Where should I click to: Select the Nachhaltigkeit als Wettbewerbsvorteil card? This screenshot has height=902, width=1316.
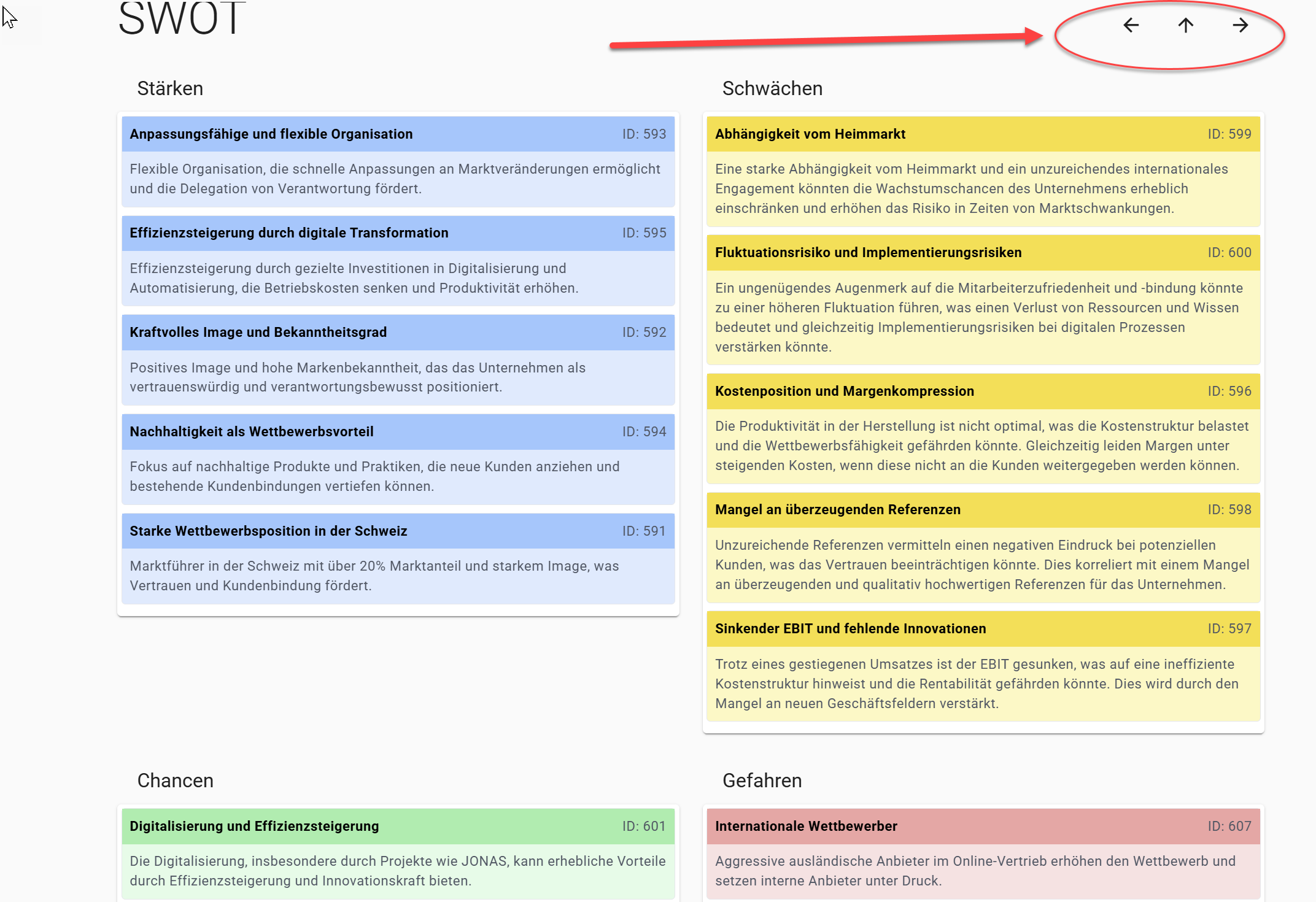click(251, 431)
